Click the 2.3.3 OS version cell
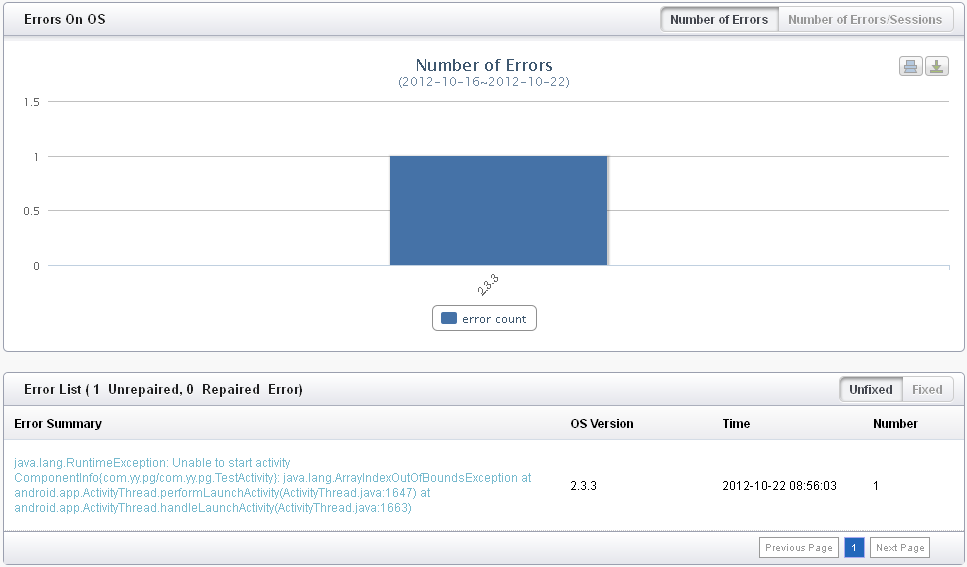The width and height of the screenshot is (967, 567). pos(583,486)
